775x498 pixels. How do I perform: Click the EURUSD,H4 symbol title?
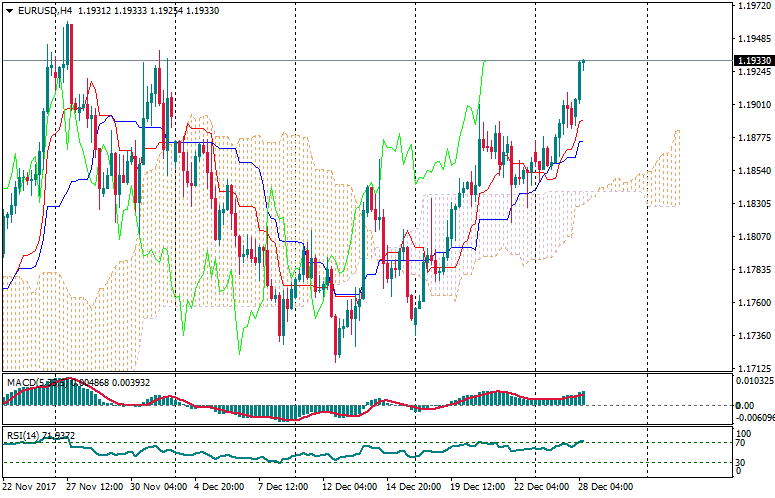click(x=45, y=10)
